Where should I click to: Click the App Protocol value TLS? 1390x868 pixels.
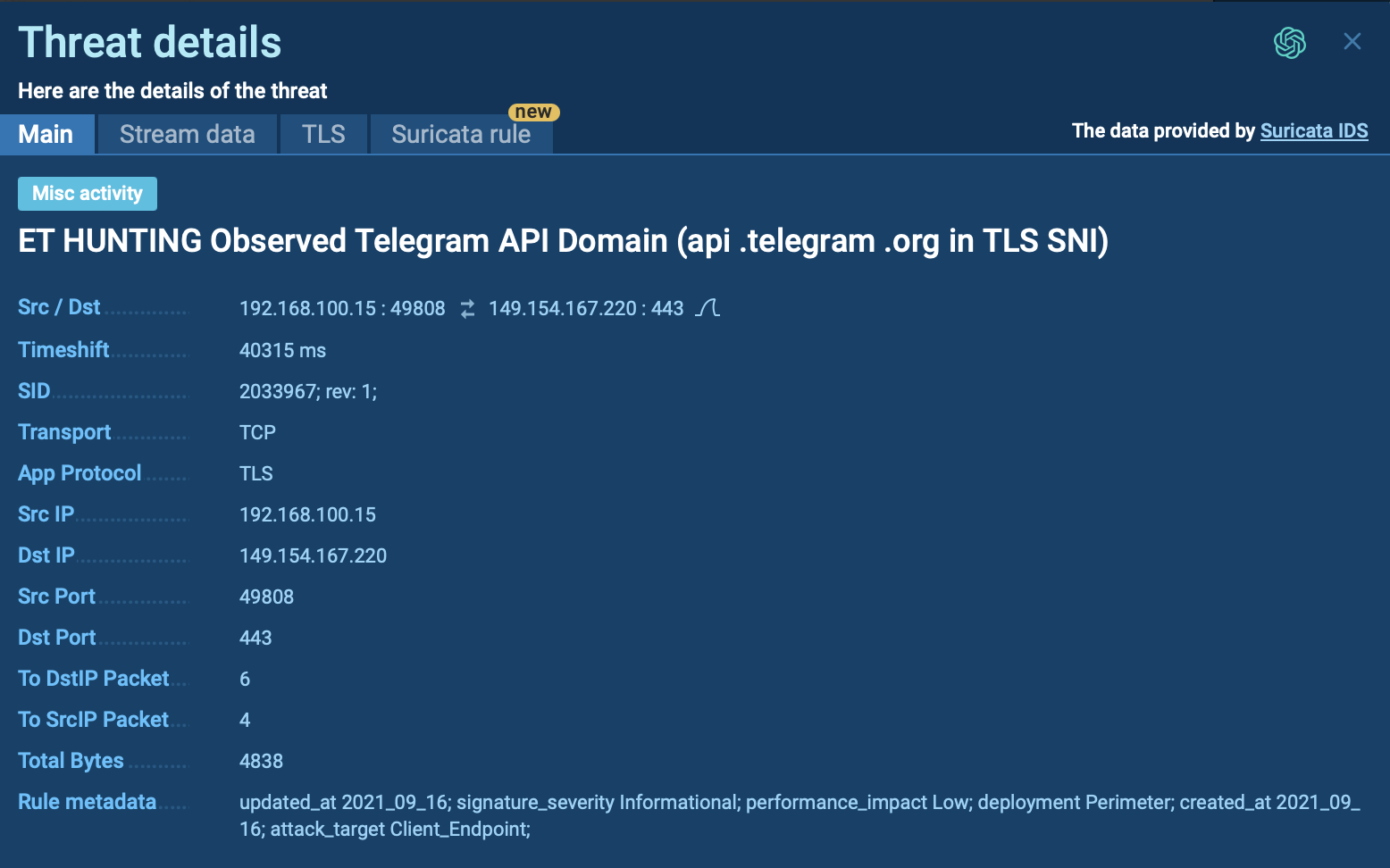pyautogui.click(x=256, y=473)
